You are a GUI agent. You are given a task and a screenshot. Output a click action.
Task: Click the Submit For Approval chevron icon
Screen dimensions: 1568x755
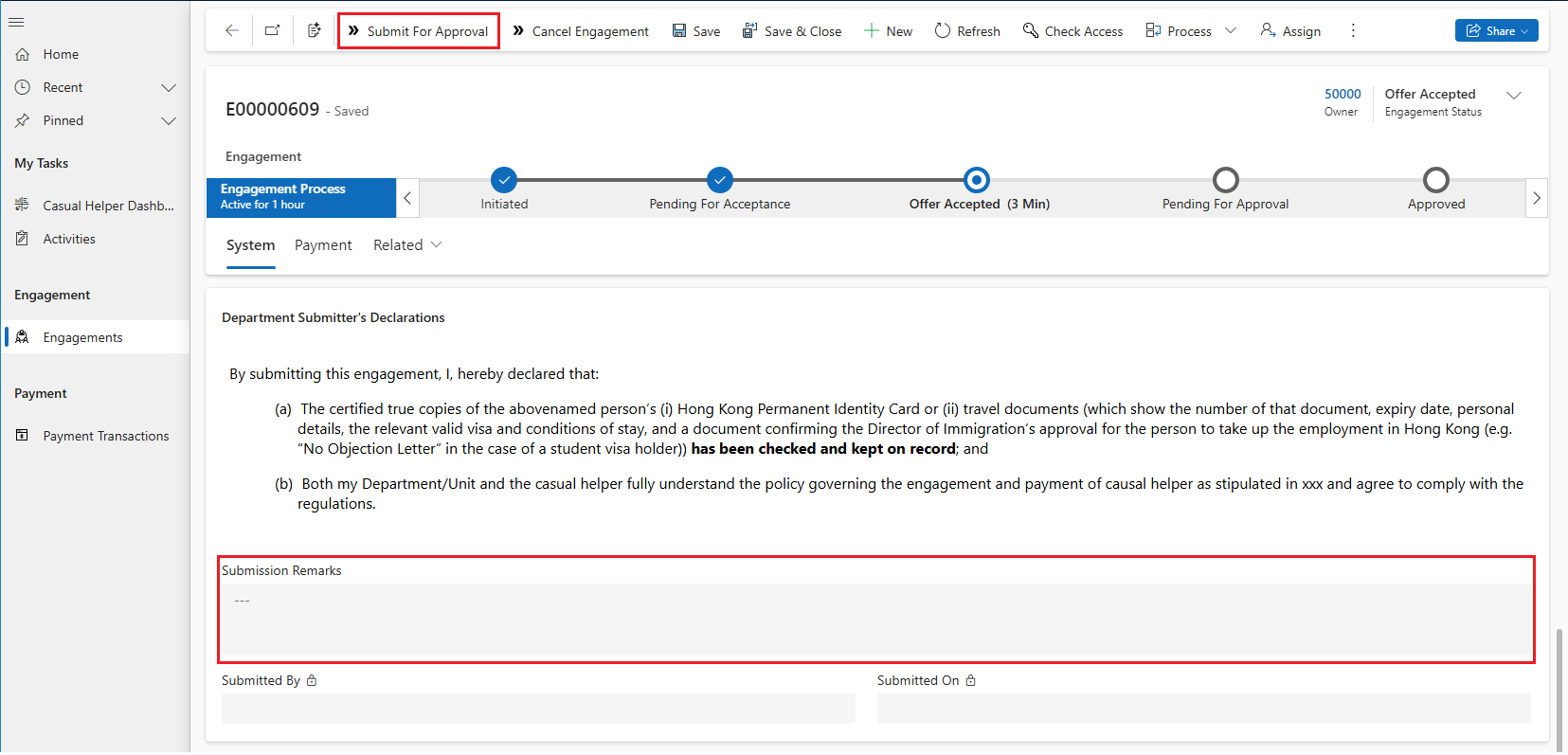(353, 31)
